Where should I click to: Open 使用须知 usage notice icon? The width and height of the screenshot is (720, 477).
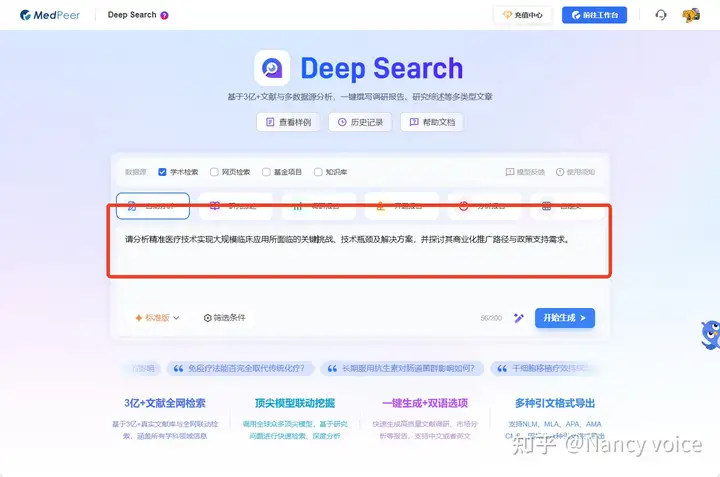560,172
